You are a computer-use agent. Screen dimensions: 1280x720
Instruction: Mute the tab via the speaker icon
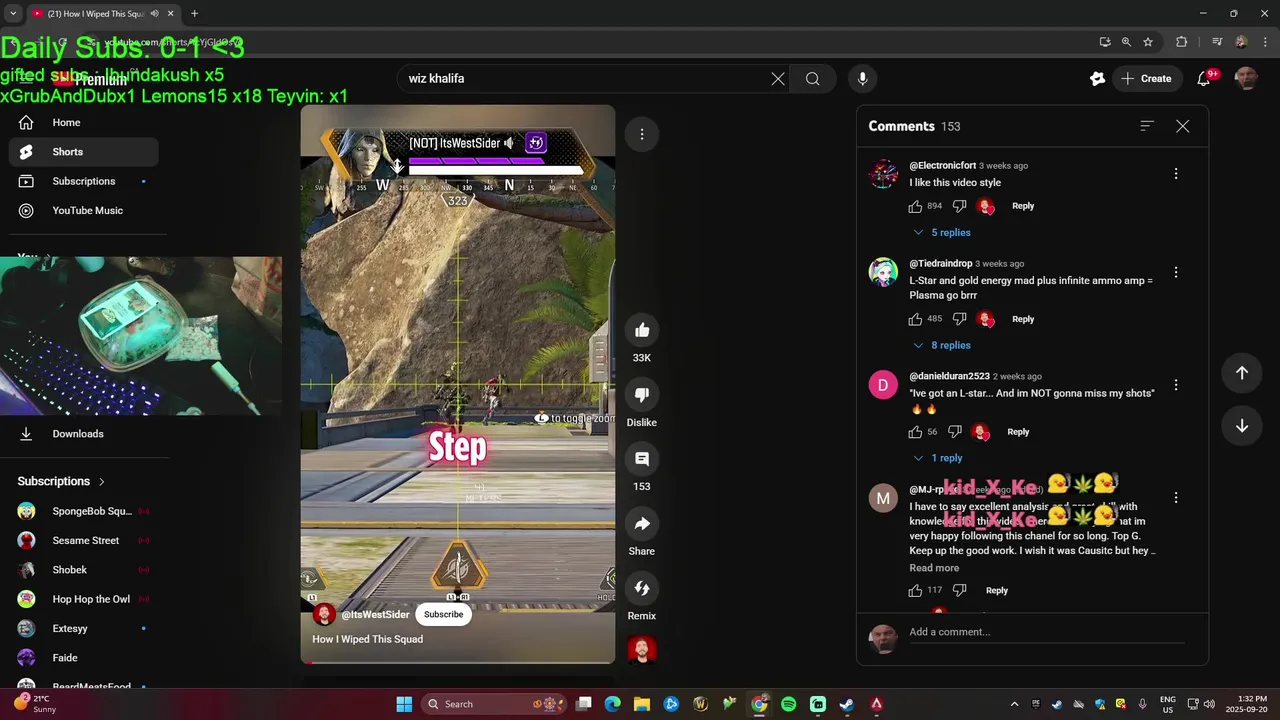click(154, 14)
